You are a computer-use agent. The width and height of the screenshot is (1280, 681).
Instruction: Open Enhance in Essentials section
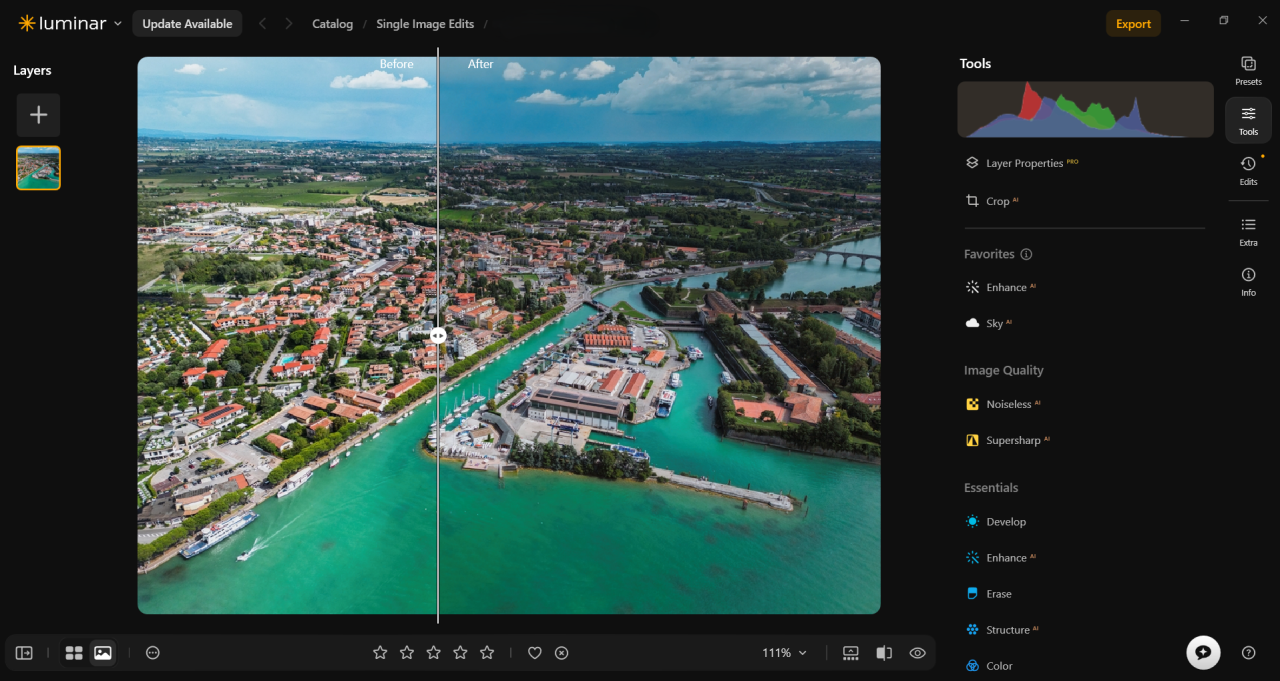[1000, 558]
